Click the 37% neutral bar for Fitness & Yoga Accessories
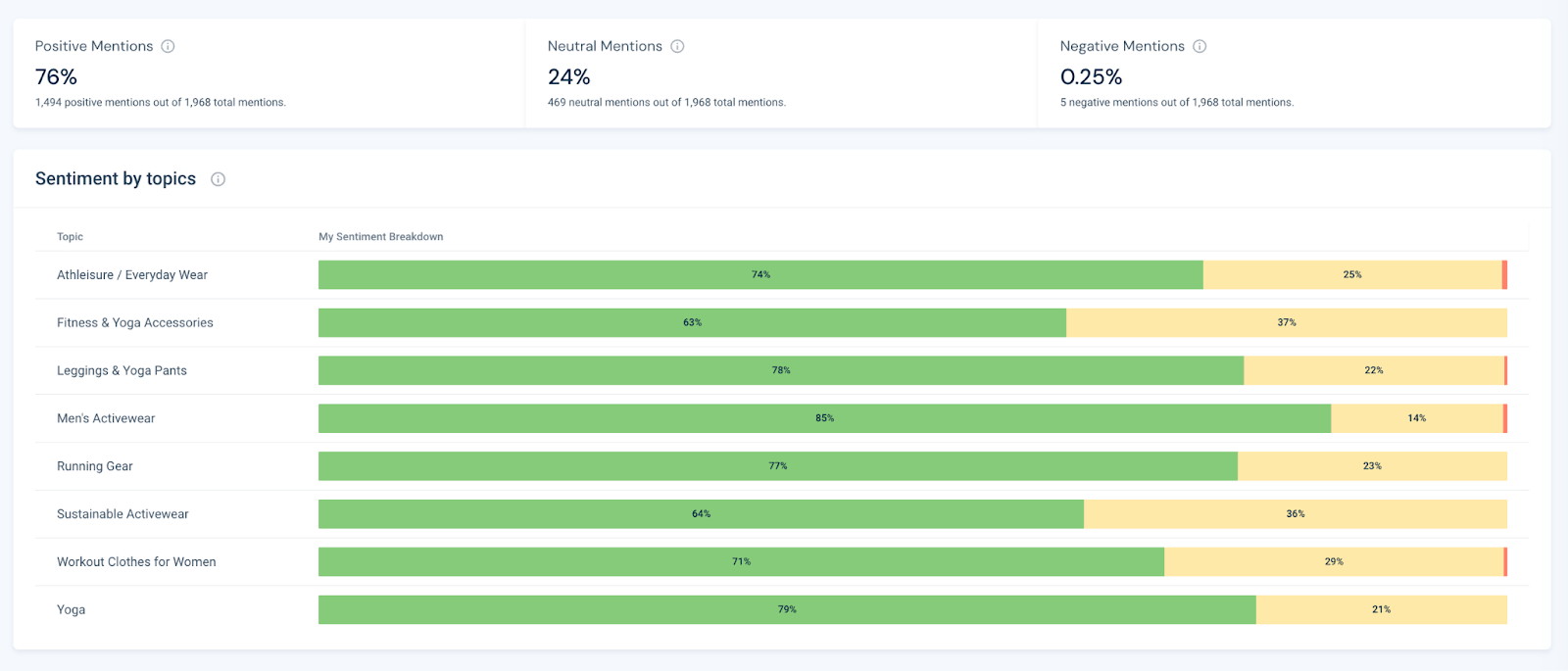Screen dimensions: 1568x671 click(x=1287, y=323)
